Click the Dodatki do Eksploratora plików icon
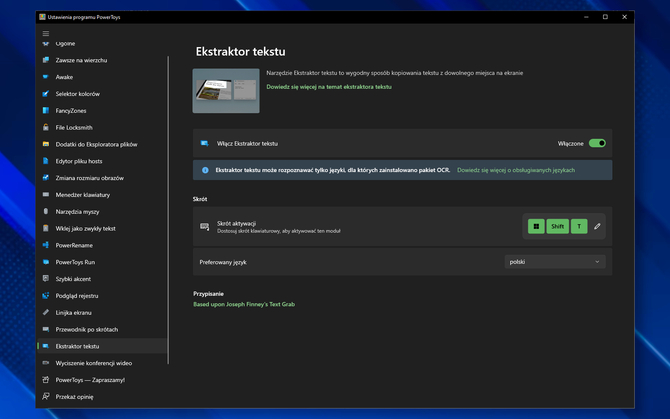The width and height of the screenshot is (670, 419). coord(46,144)
